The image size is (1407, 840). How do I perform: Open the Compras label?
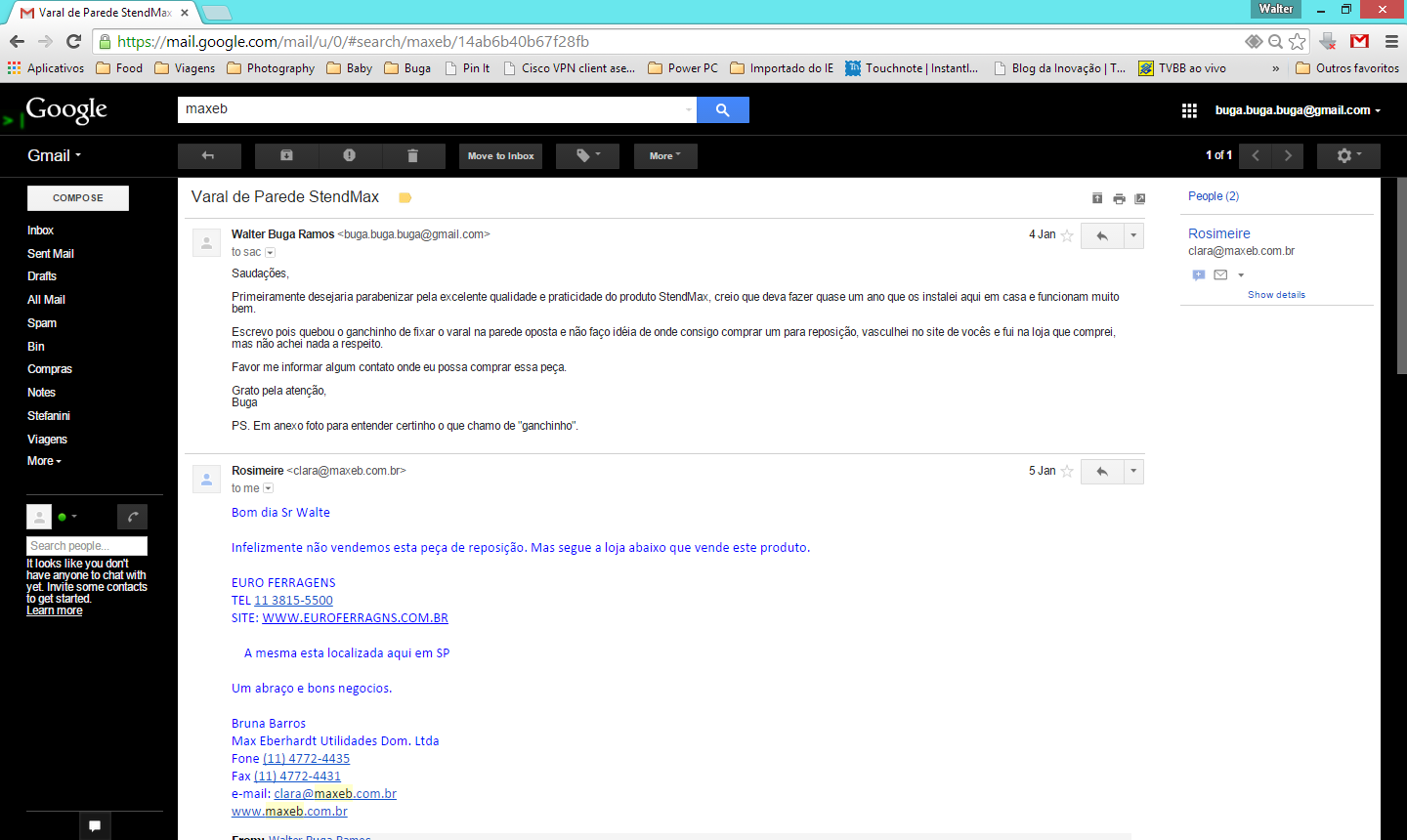tap(50, 369)
